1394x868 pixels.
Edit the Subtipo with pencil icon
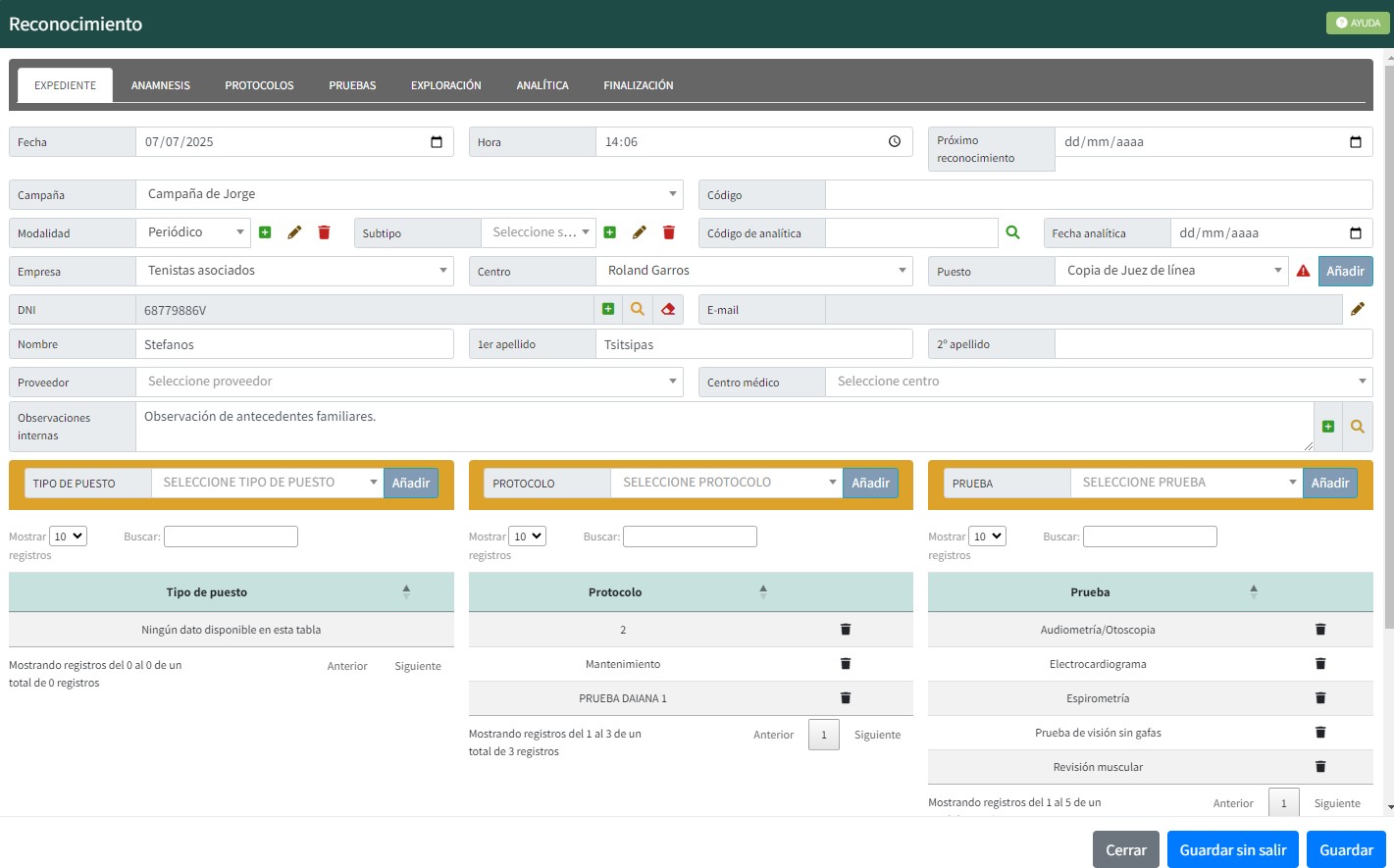(x=640, y=232)
